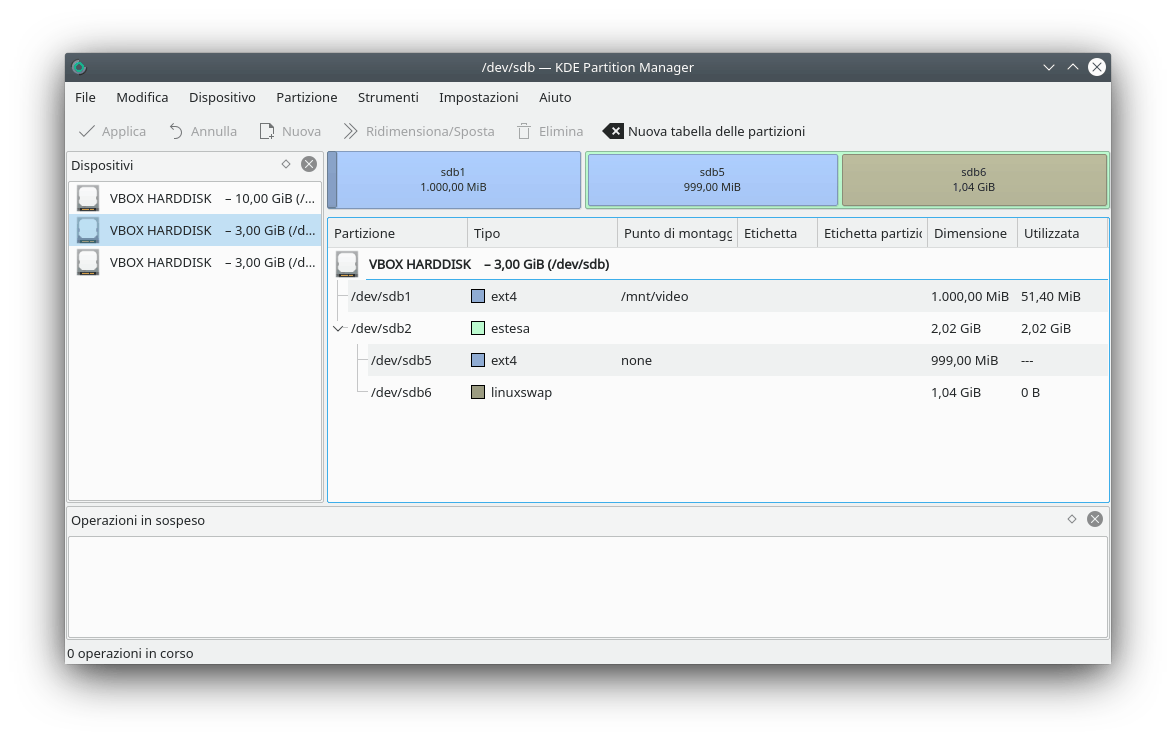The width and height of the screenshot is (1176, 741).
Task: Click the KDE Partition Manager title bar icon
Action: [x=79, y=68]
